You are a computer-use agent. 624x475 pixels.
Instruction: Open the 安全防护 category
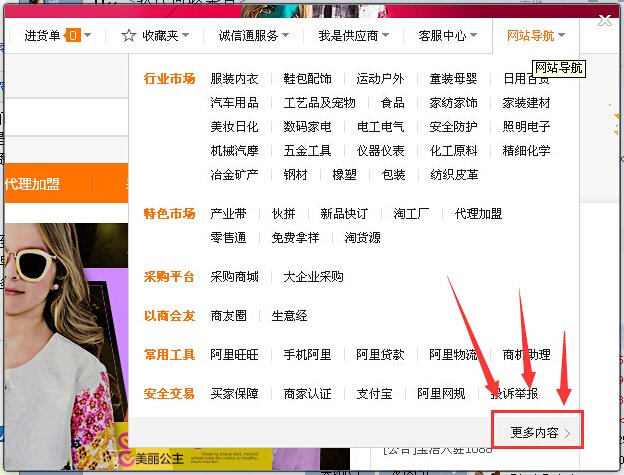(x=453, y=127)
